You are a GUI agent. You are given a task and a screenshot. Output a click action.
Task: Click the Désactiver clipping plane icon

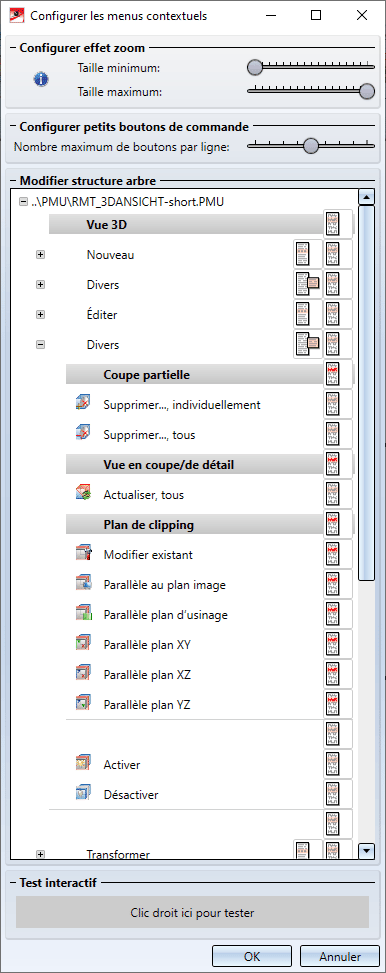(83, 794)
